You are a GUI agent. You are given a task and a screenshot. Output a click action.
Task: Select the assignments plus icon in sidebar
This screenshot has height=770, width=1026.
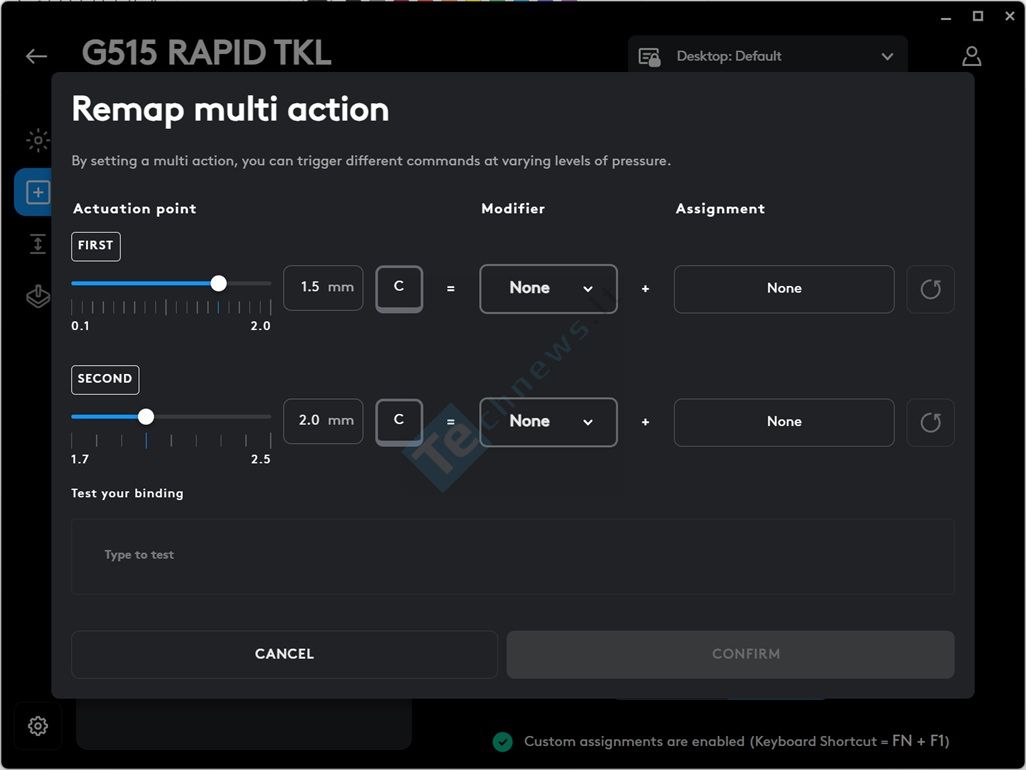pos(37,192)
